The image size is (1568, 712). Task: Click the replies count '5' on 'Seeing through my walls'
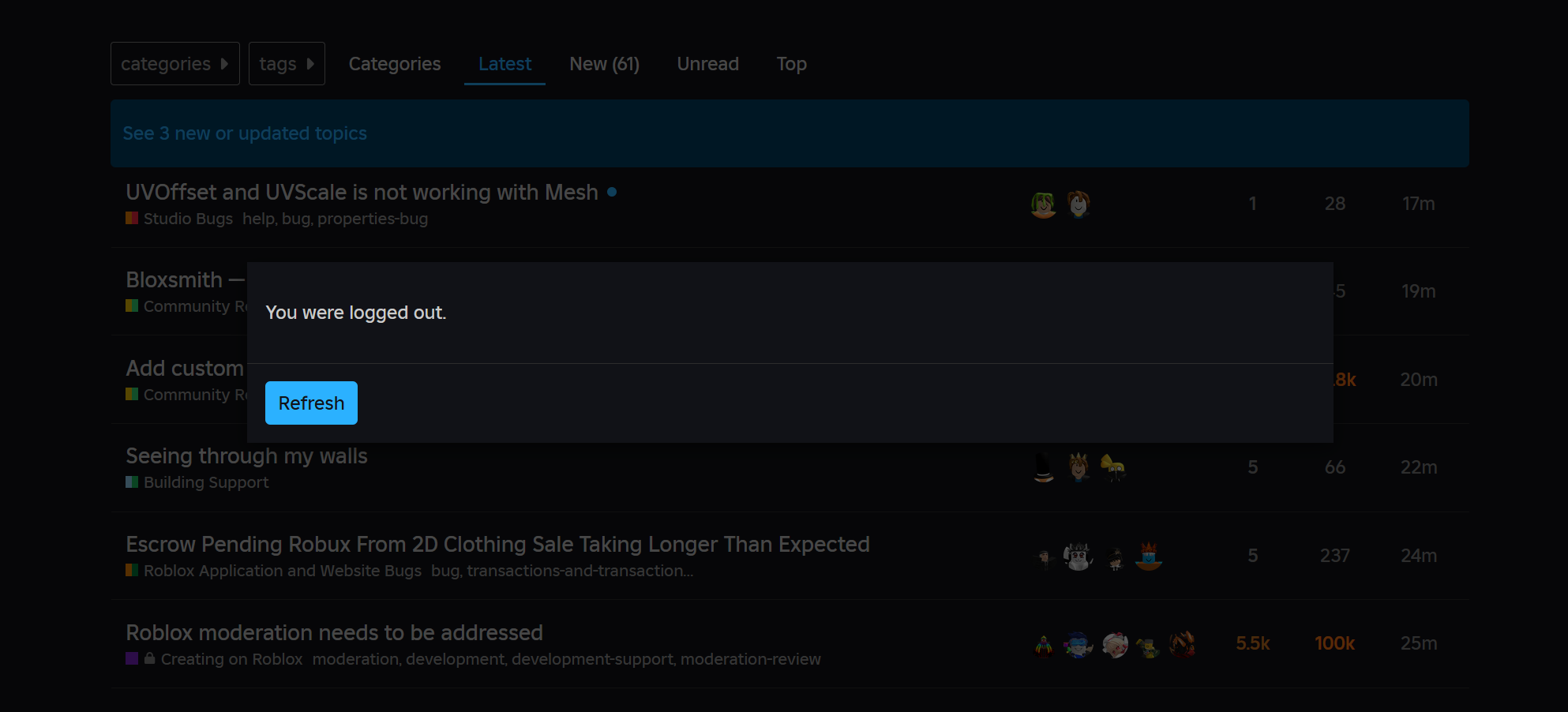pos(1253,467)
